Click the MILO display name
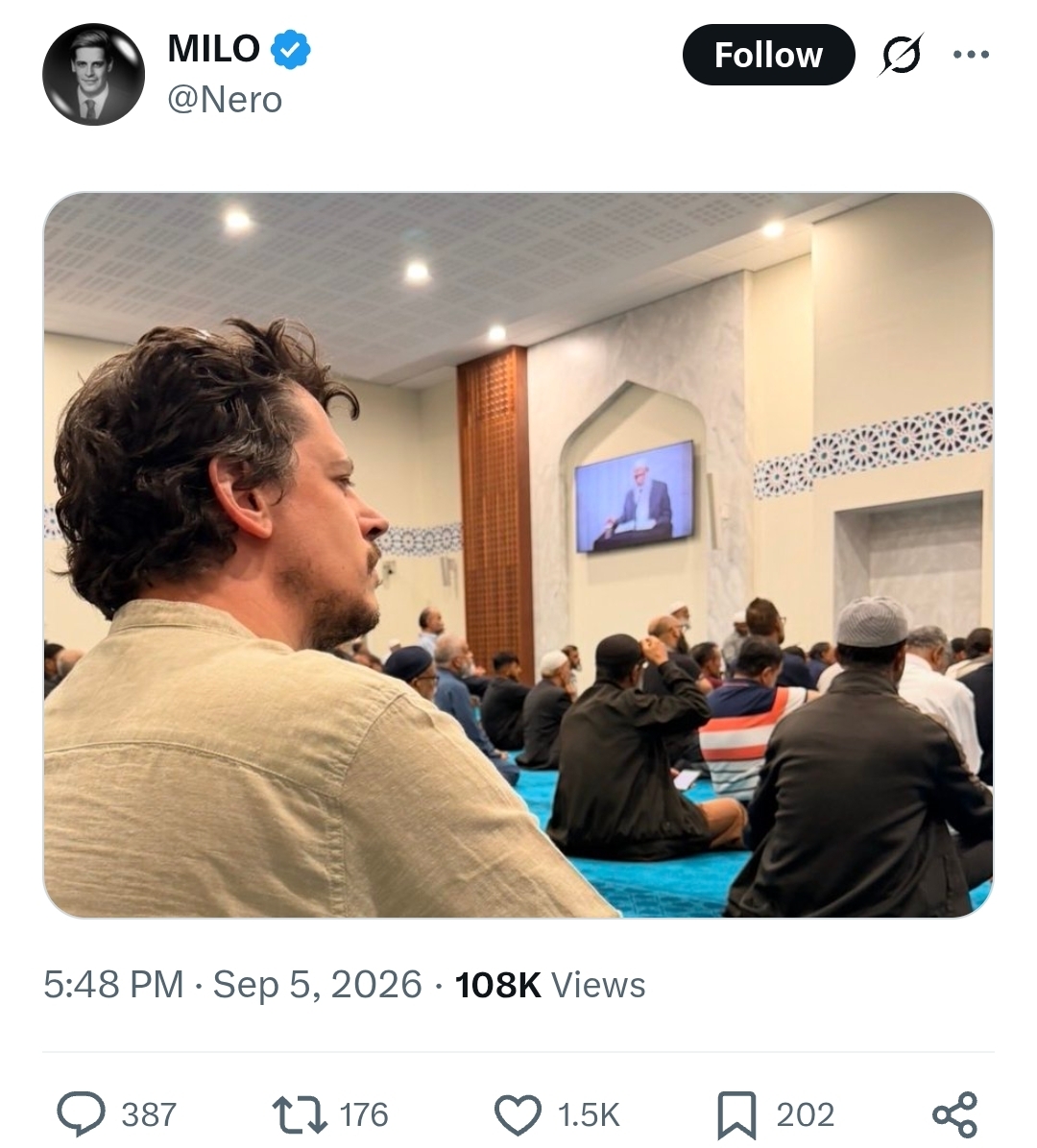This screenshot has width=1037, height=1148. point(214,49)
